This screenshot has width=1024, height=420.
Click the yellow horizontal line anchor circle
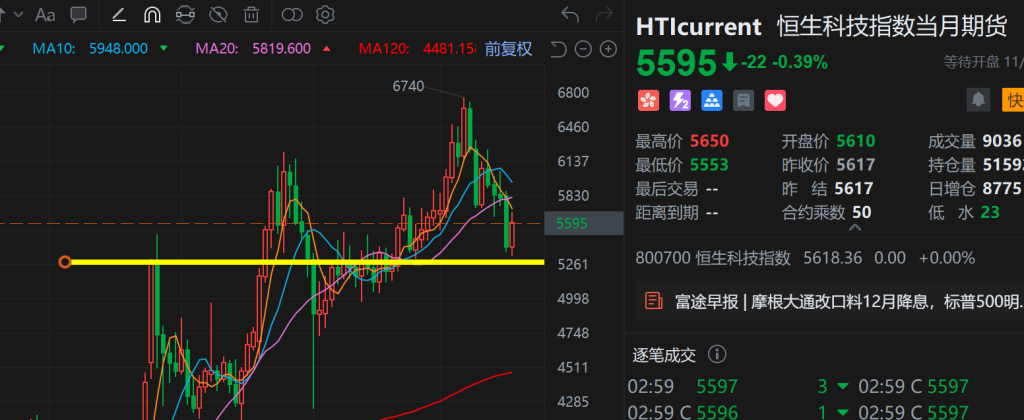coord(65,262)
